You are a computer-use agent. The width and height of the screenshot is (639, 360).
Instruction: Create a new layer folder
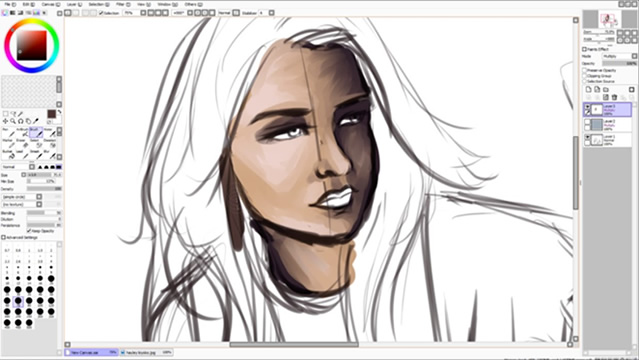coord(606,90)
